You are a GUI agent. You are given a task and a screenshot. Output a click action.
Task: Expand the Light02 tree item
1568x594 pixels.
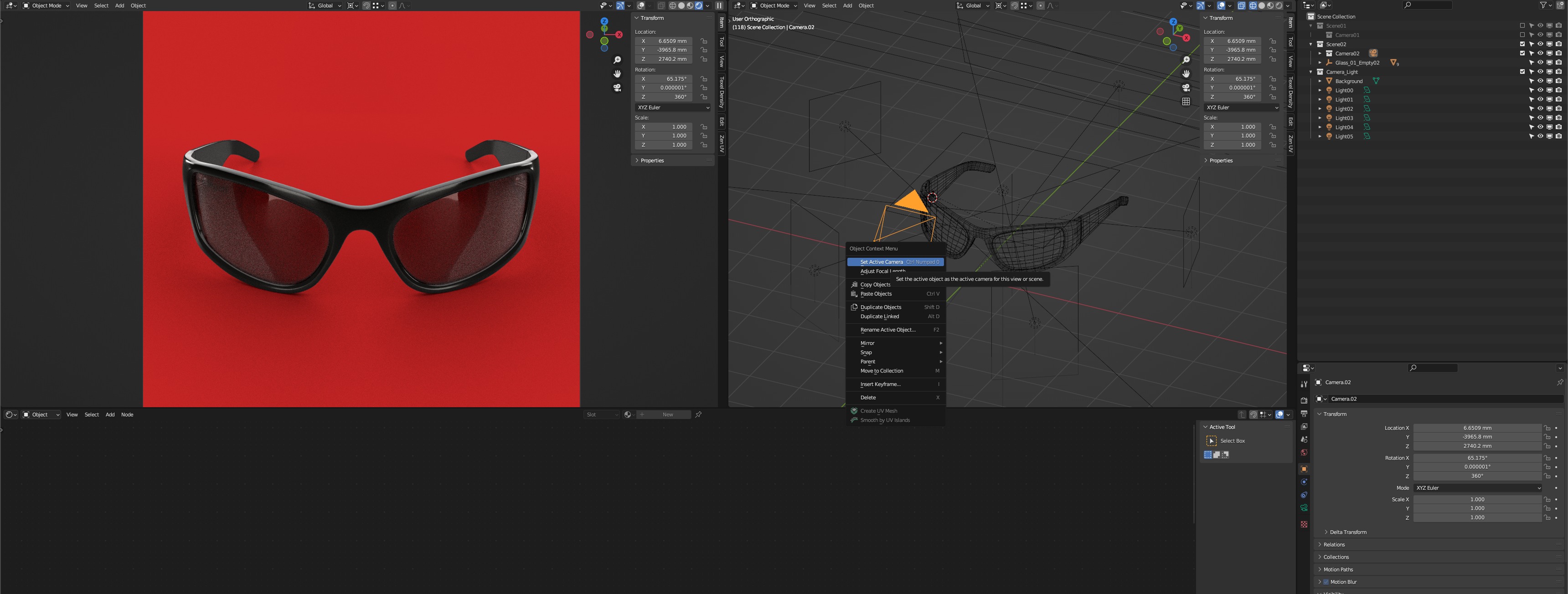pos(1320,109)
